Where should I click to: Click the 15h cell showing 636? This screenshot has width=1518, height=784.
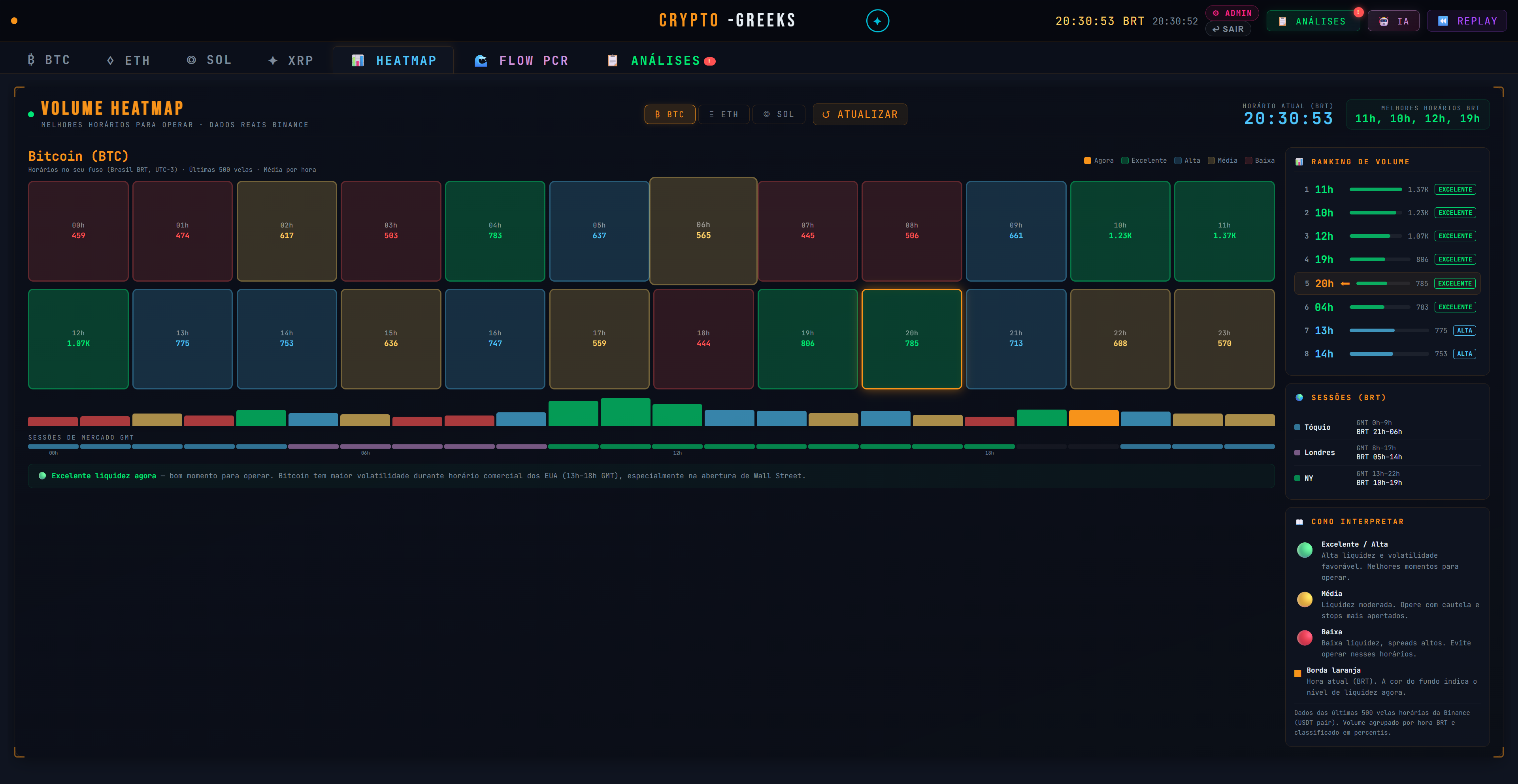pyautogui.click(x=391, y=339)
